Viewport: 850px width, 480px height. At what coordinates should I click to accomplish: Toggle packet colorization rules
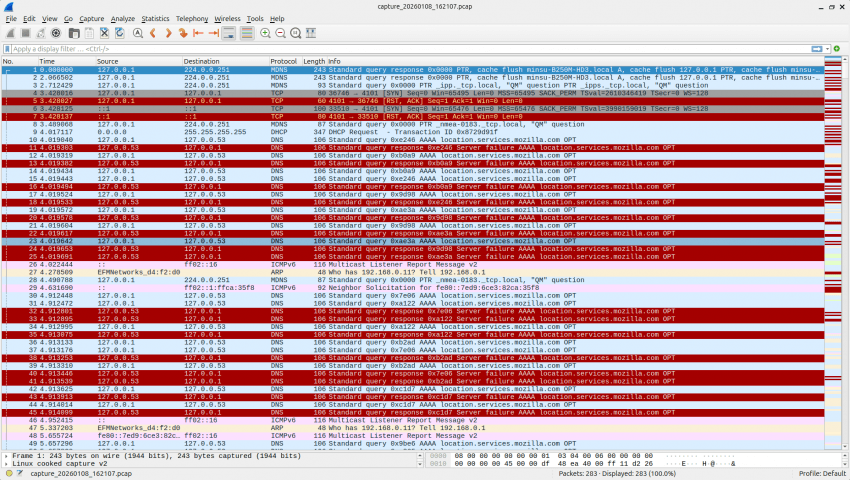(247, 33)
